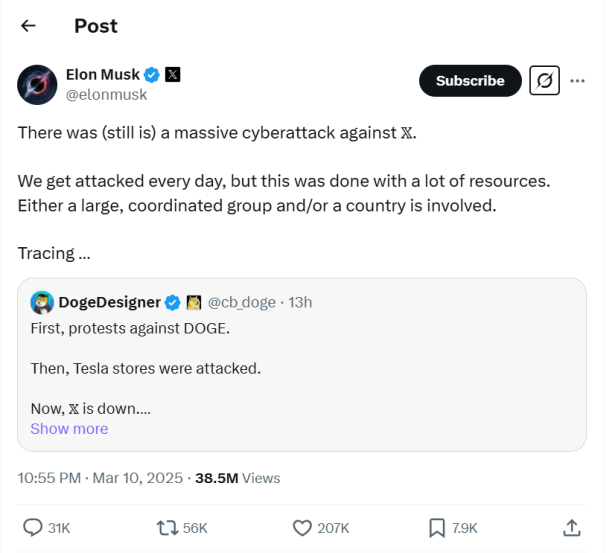This screenshot has width=615, height=553.
Task: Reply using the comment bubble icon
Action: point(33,528)
